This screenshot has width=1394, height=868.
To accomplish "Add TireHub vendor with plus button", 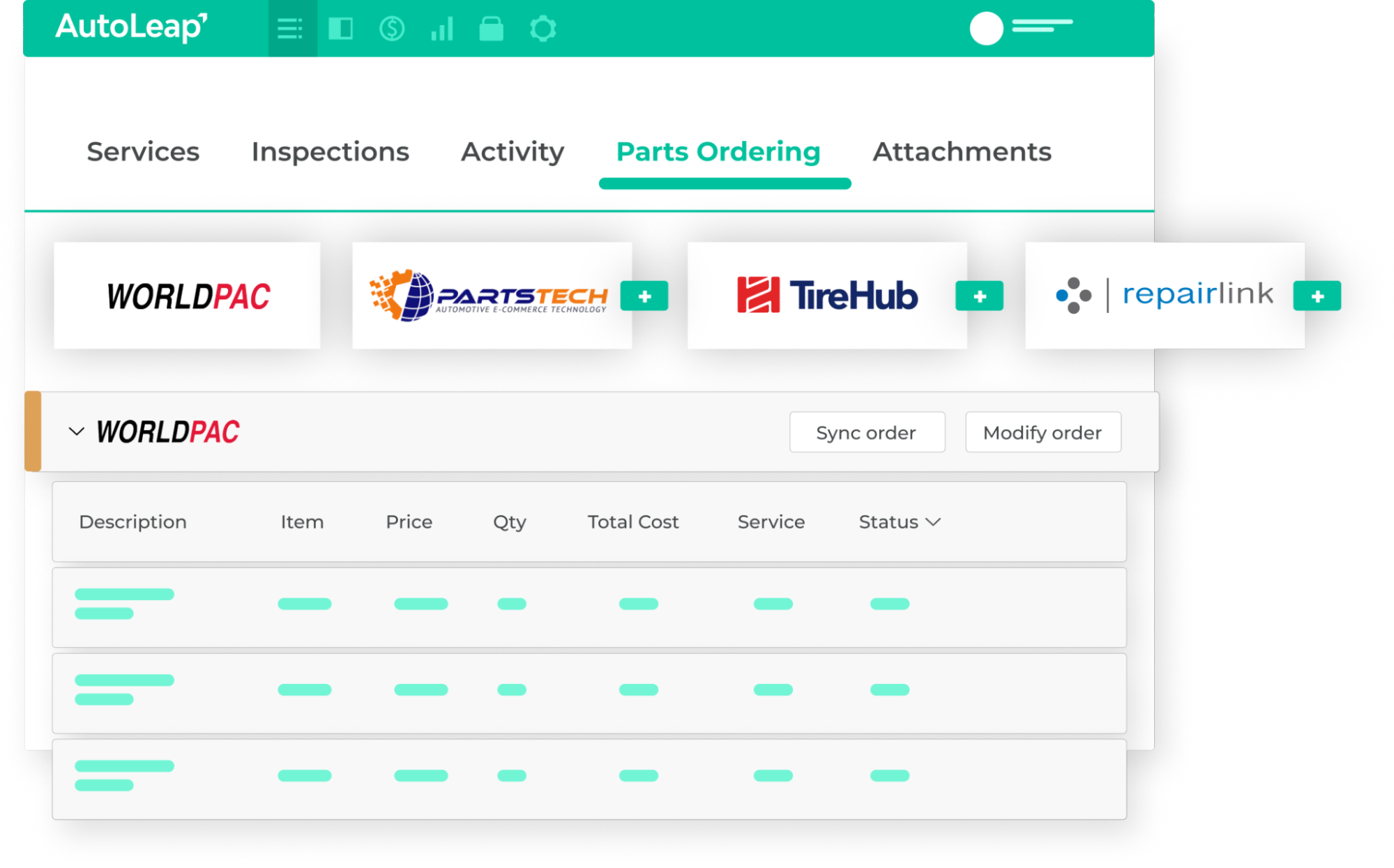I will (x=979, y=296).
